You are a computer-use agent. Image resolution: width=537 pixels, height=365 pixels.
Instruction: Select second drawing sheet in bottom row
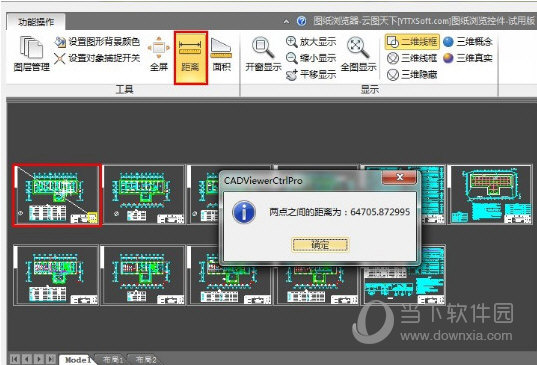pyautogui.click(x=143, y=275)
